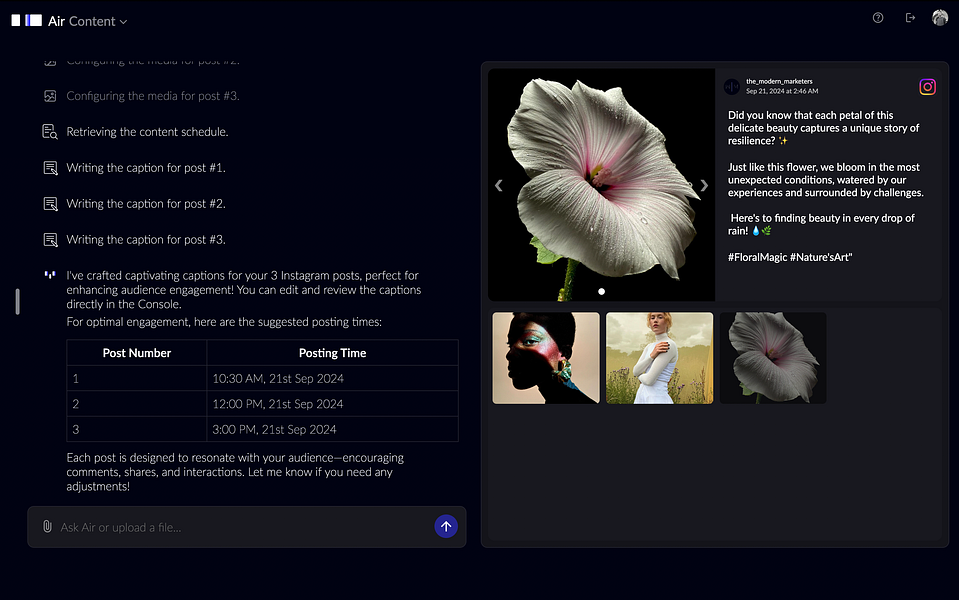Open the user profile avatar
Image resolution: width=959 pixels, height=600 pixels.
(x=939, y=18)
